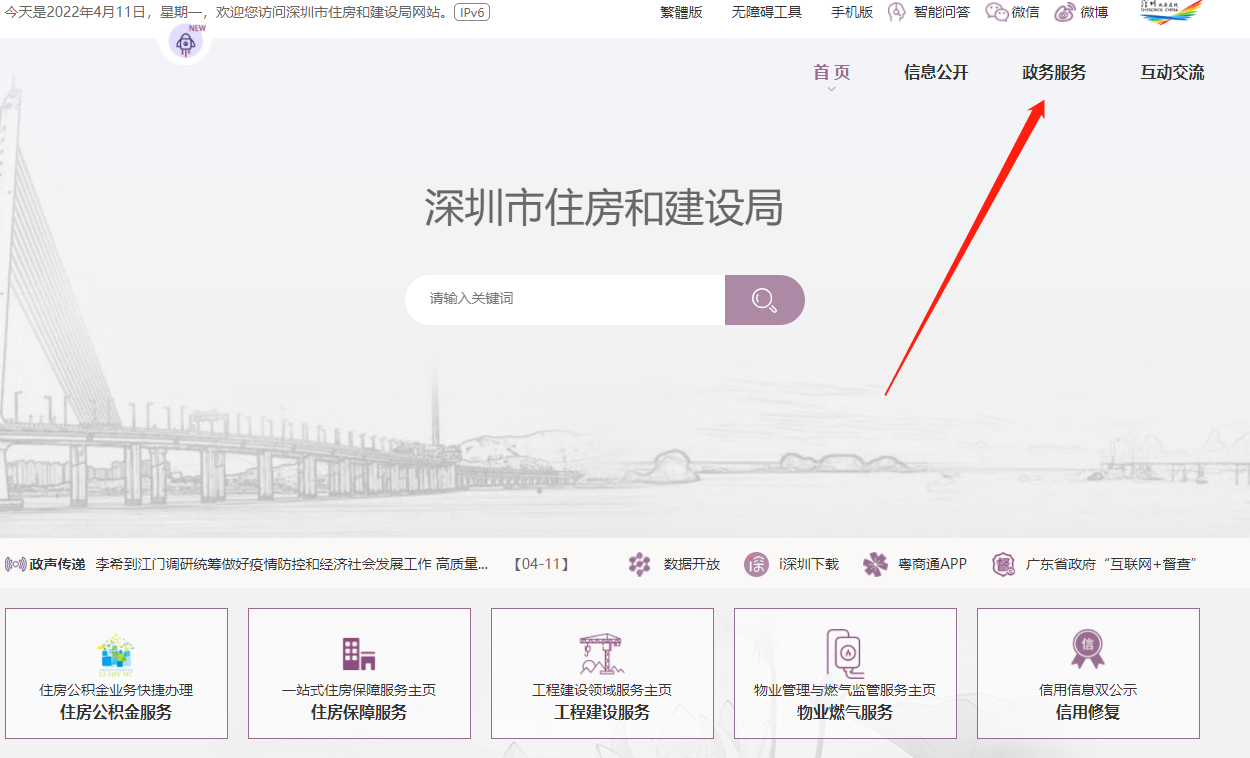Viewport: 1250px width, 758px height.
Task: Expand the 首页 dropdown chevron
Action: (831, 89)
